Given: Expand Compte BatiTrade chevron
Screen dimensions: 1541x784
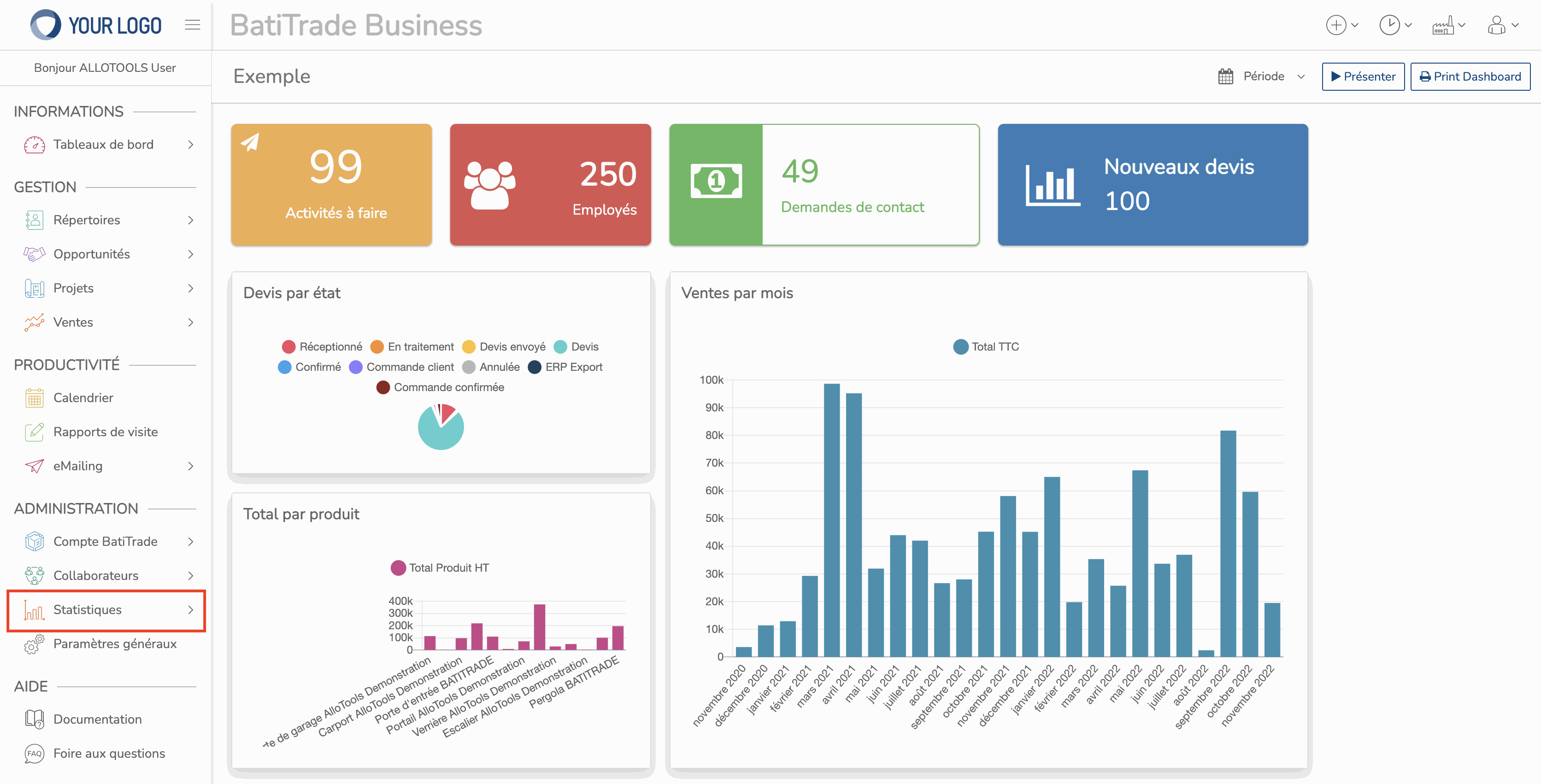Looking at the screenshot, I should 191,541.
